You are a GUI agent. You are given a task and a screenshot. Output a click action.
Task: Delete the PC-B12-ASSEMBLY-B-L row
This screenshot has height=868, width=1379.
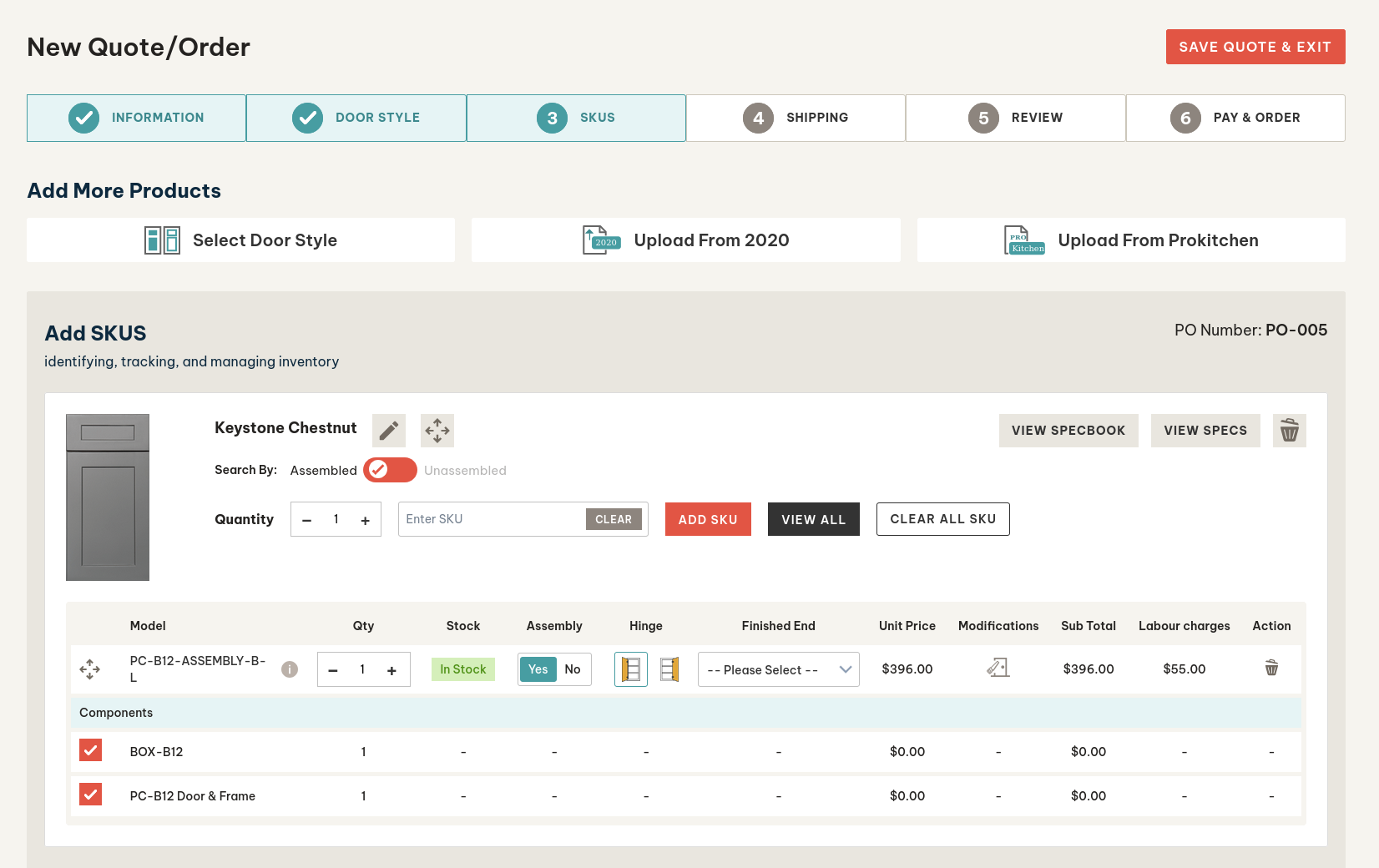(1270, 669)
